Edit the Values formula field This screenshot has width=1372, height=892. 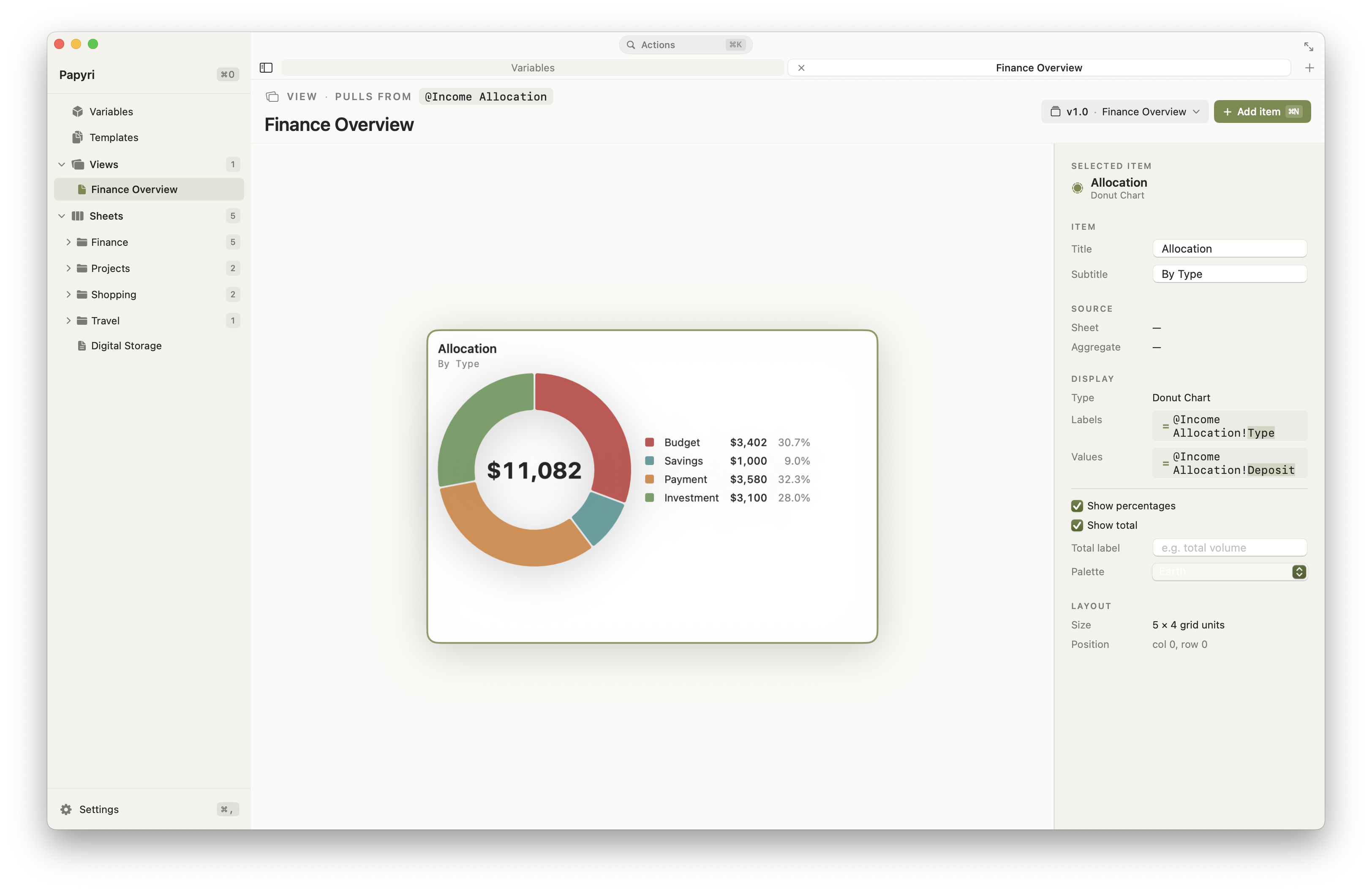(x=1229, y=463)
